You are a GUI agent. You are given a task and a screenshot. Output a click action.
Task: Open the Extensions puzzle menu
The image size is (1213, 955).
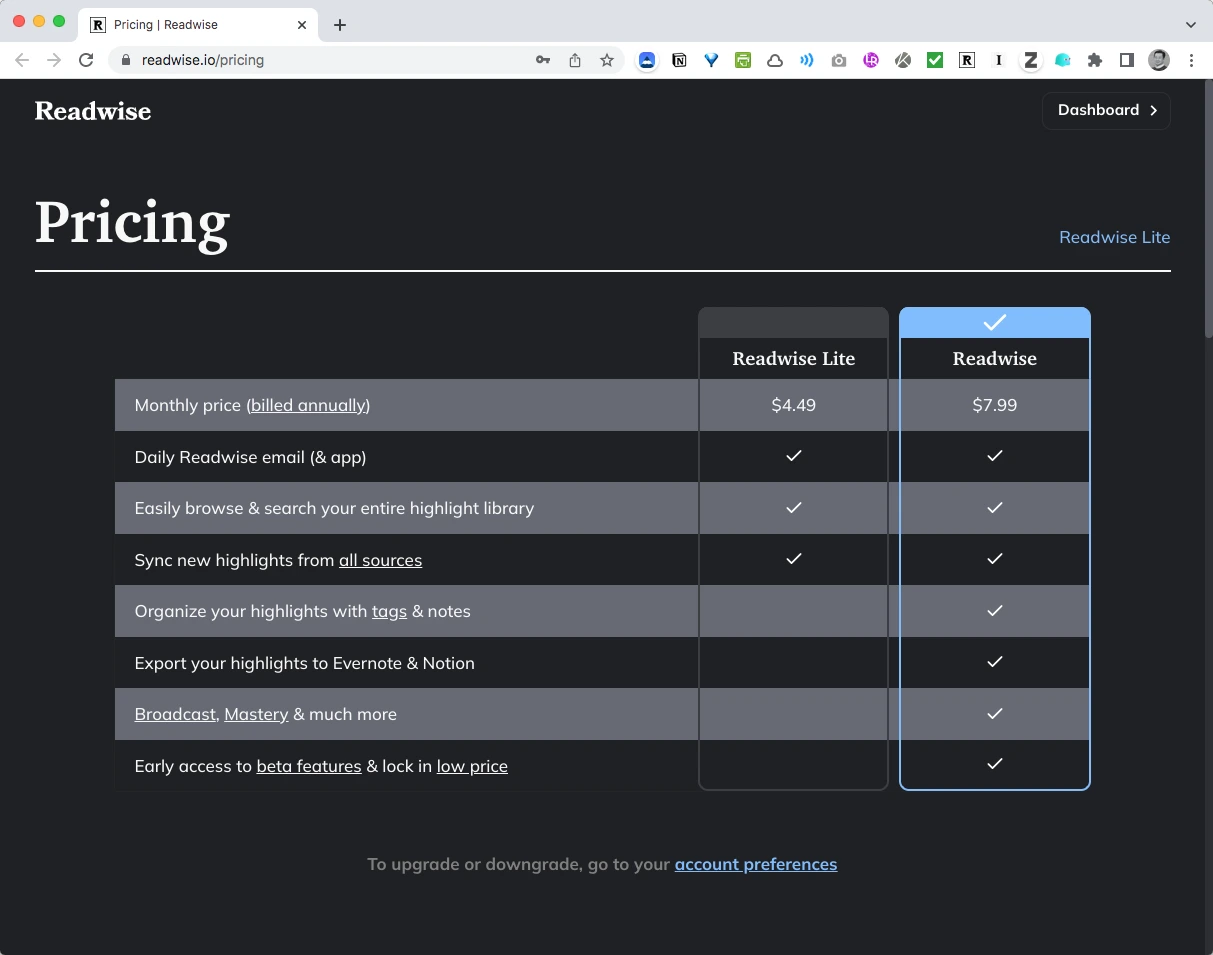(1095, 60)
